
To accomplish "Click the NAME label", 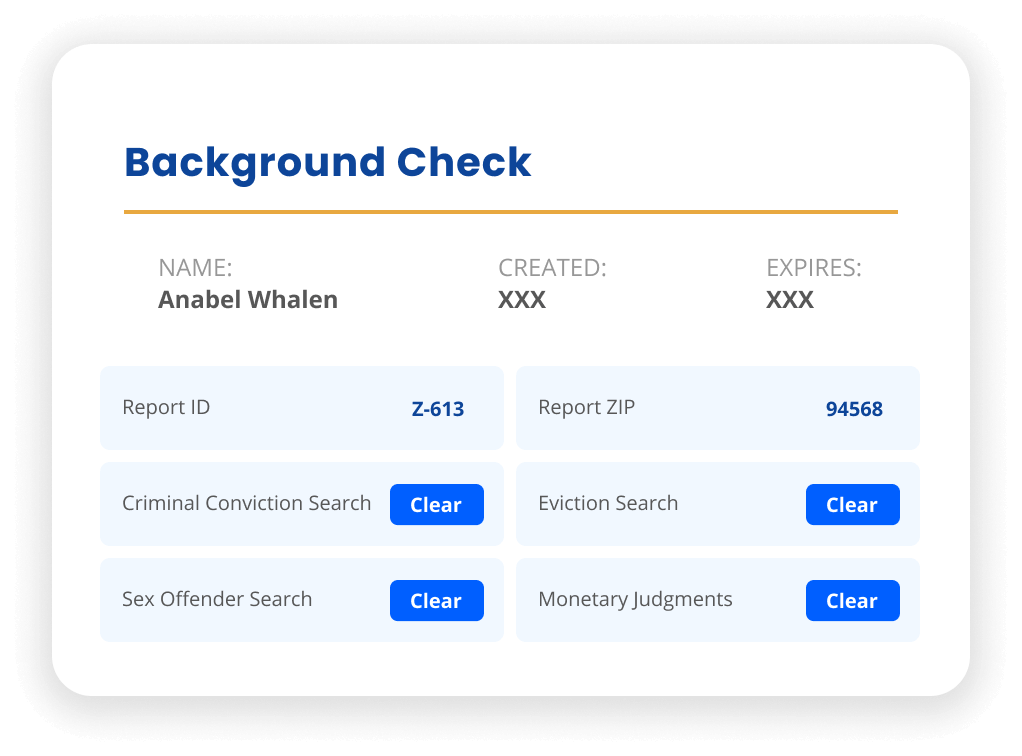I will pos(195,267).
